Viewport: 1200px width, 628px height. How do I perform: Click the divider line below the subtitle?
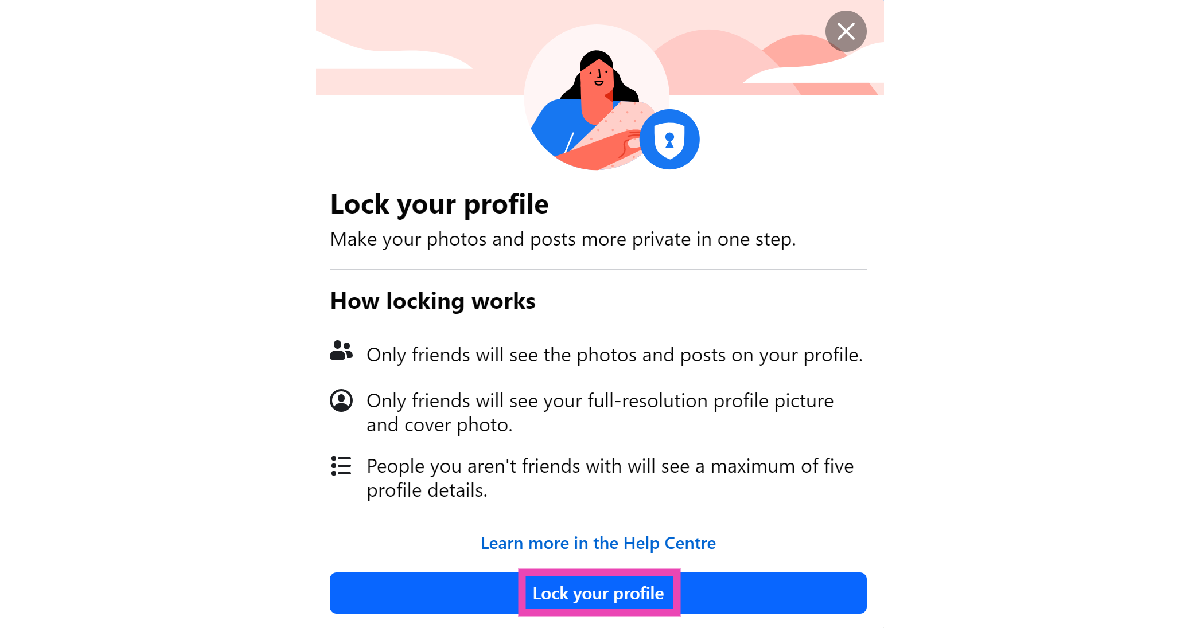coord(598,269)
